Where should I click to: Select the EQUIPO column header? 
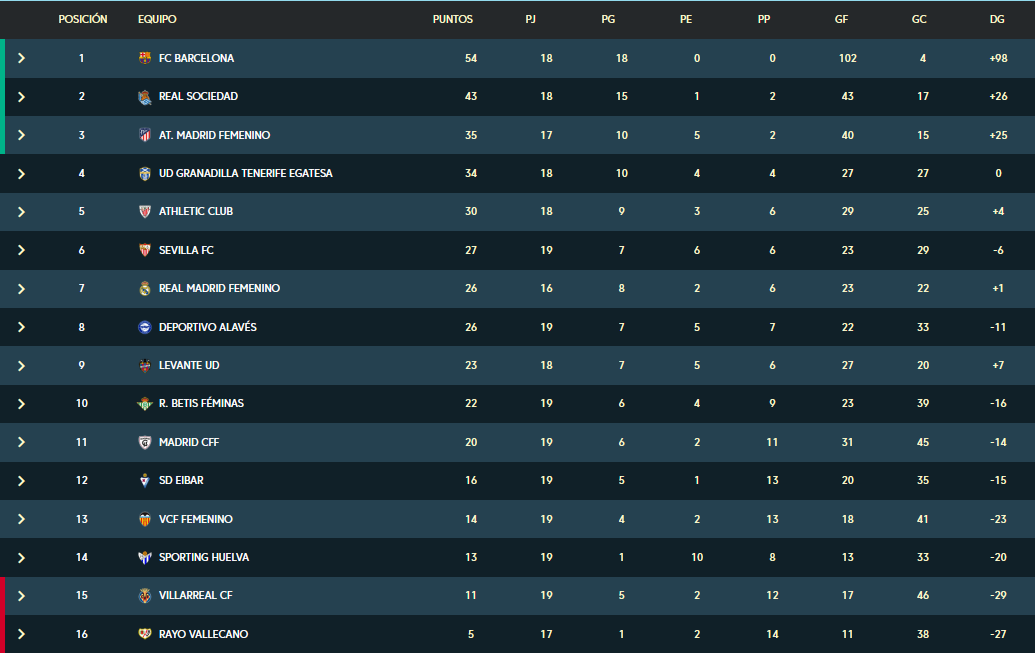pyautogui.click(x=157, y=19)
